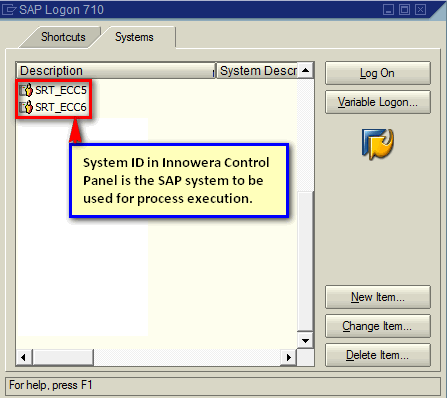Open the SAP Logon title bar system menu icon
447x398 pixels.
tap(9, 9)
